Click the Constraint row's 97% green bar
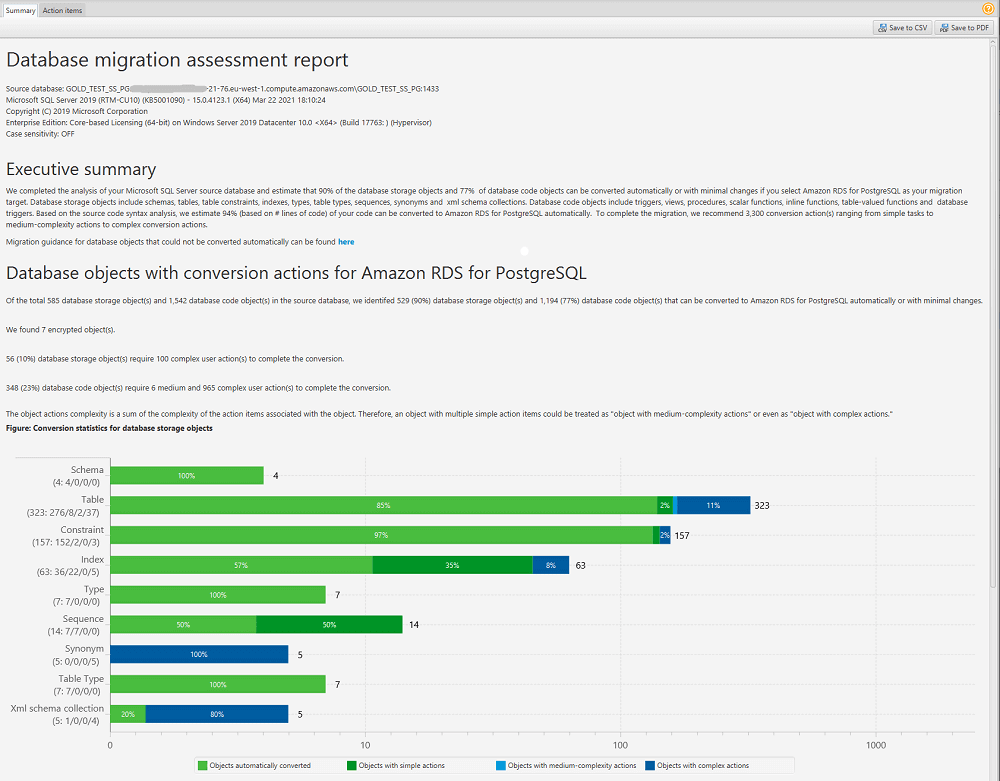Viewport: 1000px width, 781px height. tap(380, 535)
